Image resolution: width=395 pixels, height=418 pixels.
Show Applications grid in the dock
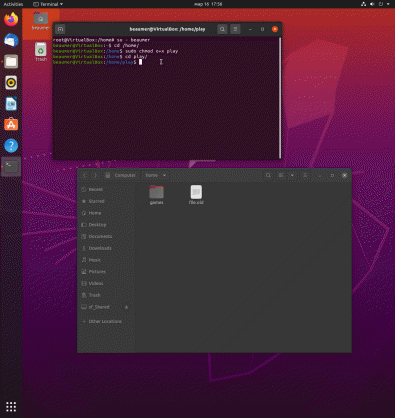click(11, 406)
